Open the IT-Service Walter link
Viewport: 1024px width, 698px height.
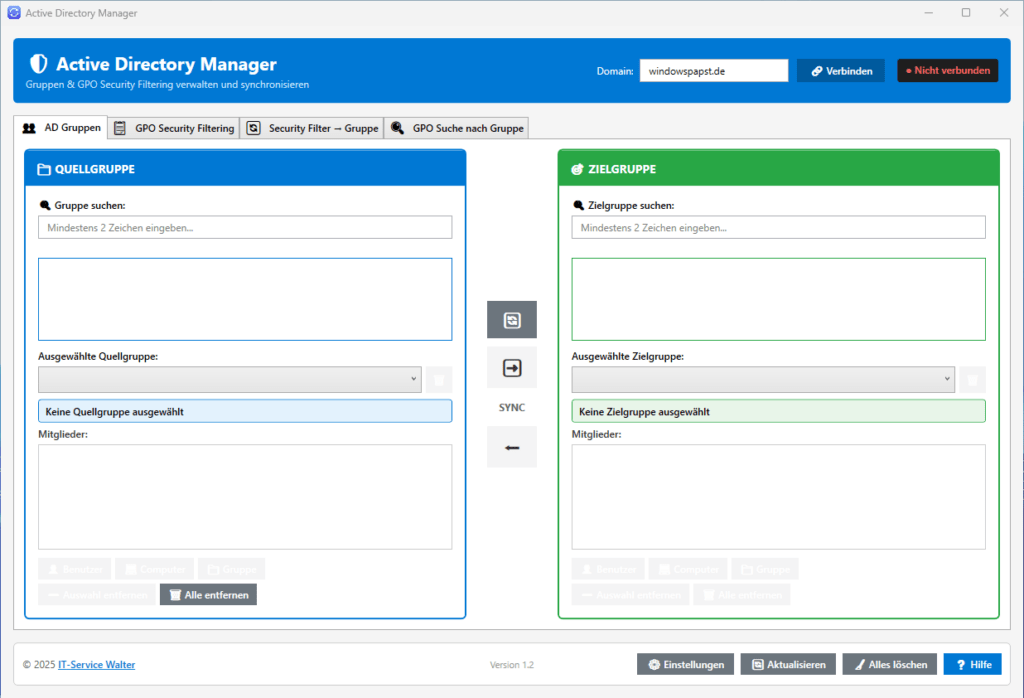pyautogui.click(x=96, y=664)
